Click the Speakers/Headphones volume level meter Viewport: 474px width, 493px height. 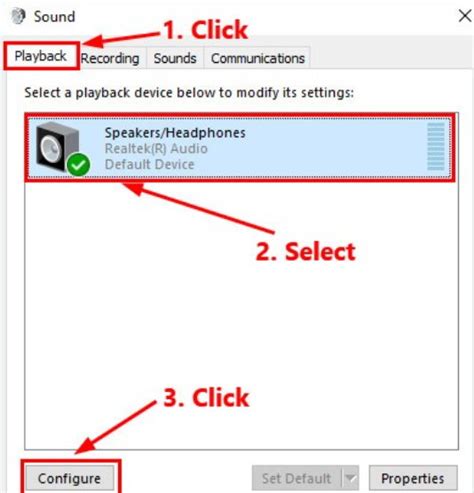(x=436, y=146)
